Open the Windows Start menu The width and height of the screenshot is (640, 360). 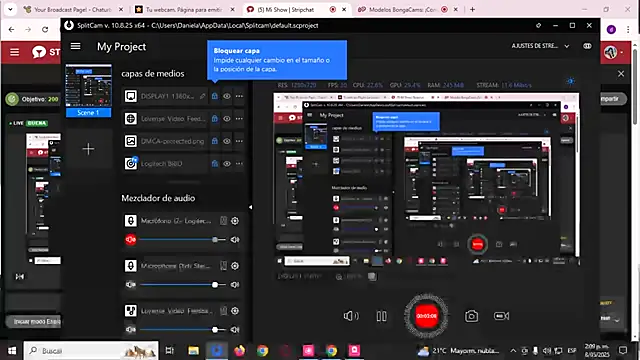coord(12,351)
